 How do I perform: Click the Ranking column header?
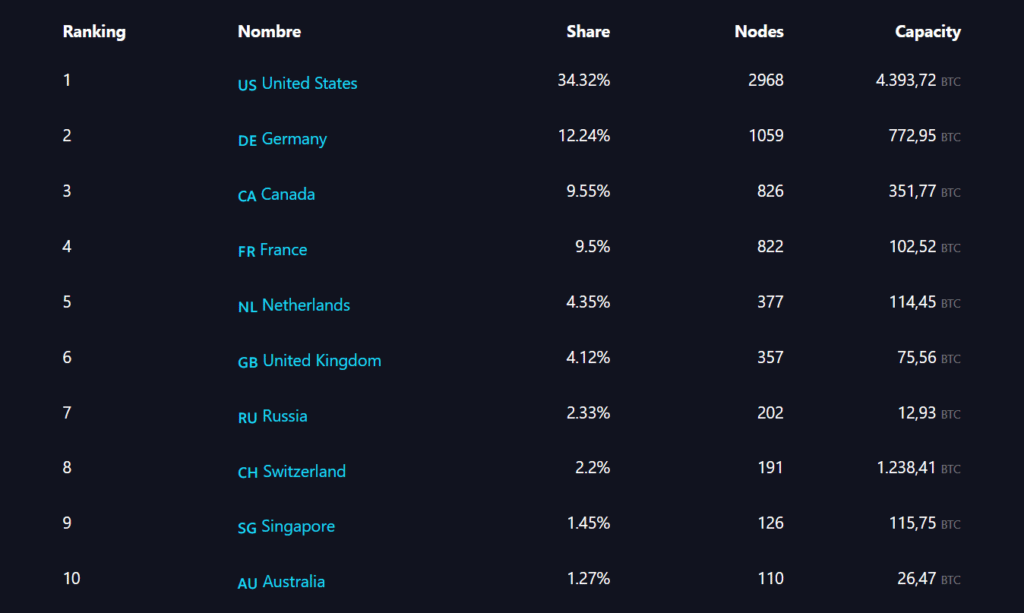click(94, 32)
